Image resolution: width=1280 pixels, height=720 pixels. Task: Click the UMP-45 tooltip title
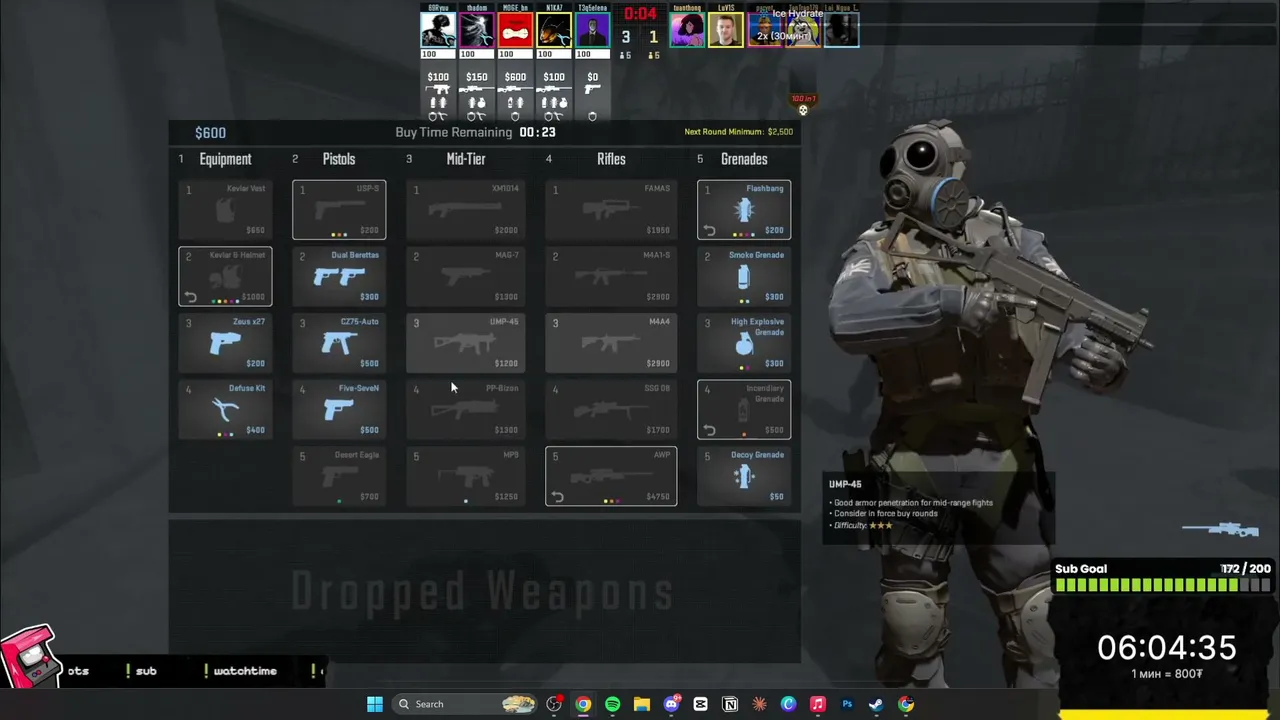(845, 484)
